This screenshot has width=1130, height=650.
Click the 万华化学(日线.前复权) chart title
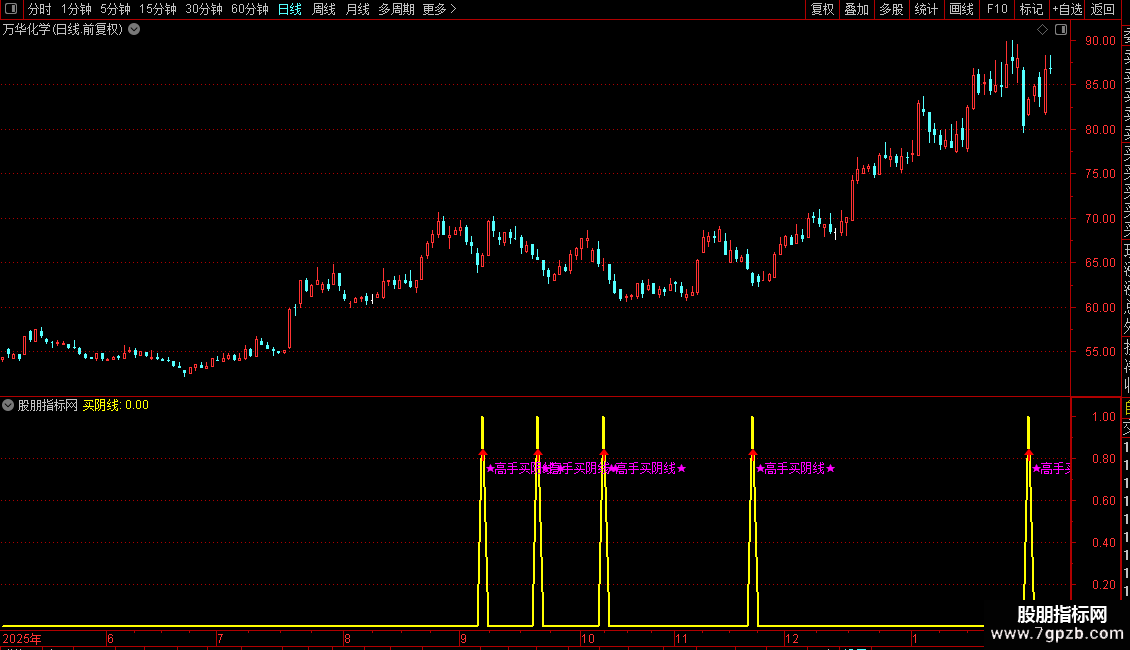click(x=63, y=30)
